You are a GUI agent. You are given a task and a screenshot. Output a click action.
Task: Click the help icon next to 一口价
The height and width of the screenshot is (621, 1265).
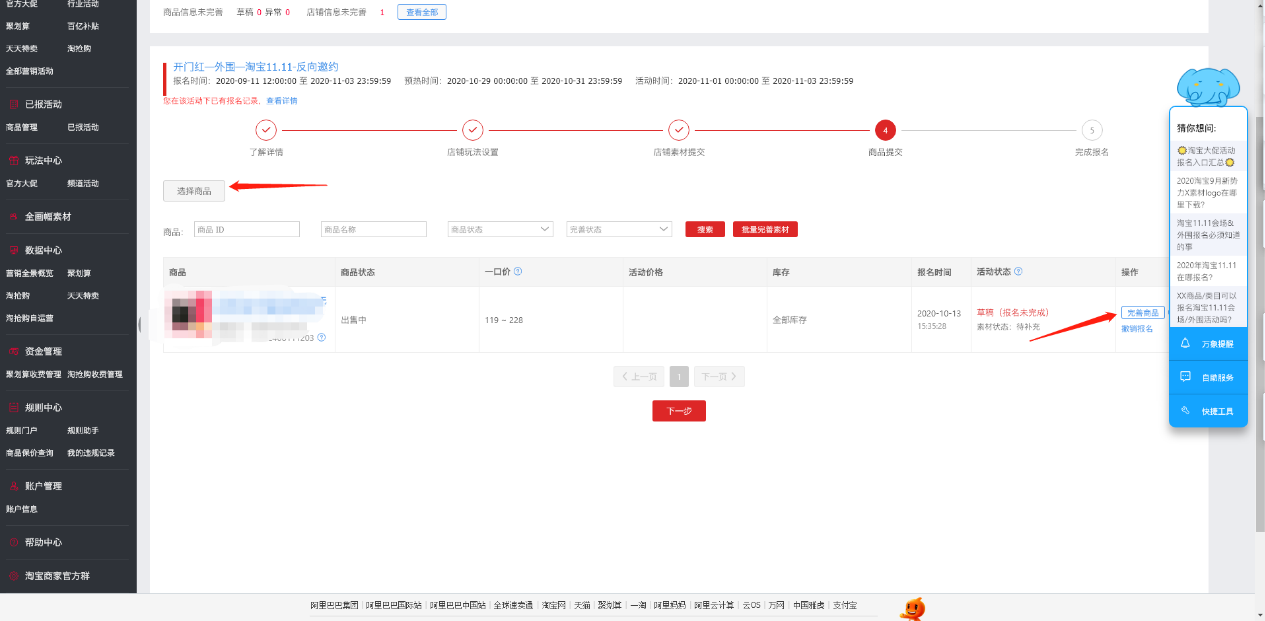coord(518,271)
